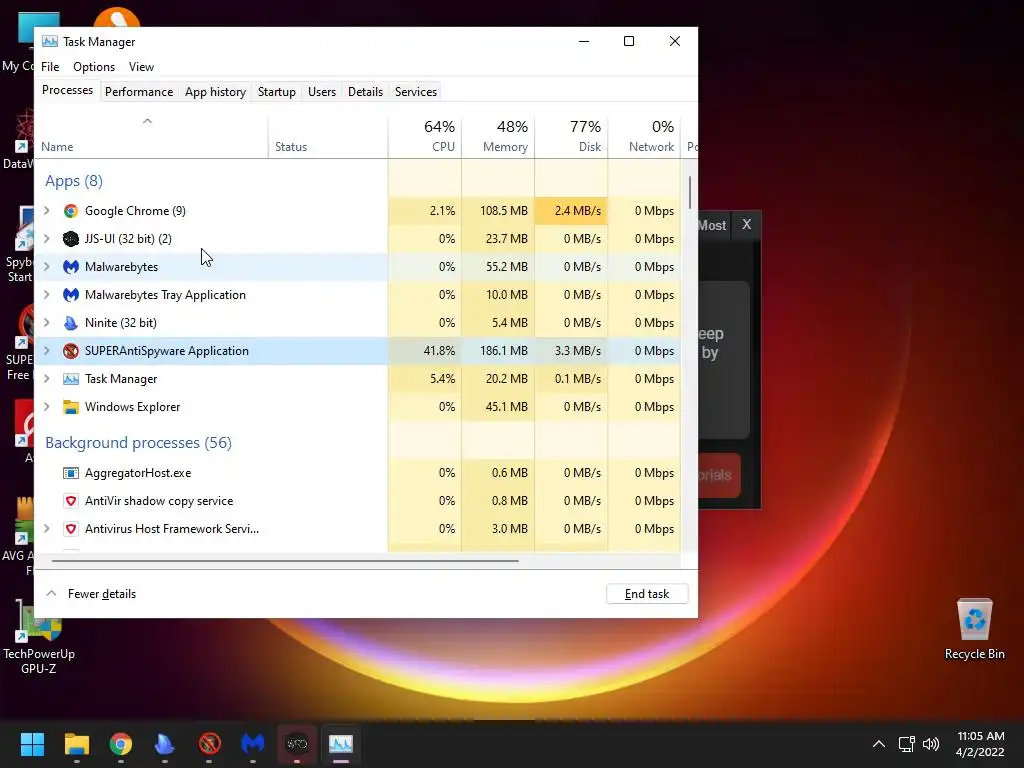
Task: Switch to the Performance tab
Action: pos(139,92)
